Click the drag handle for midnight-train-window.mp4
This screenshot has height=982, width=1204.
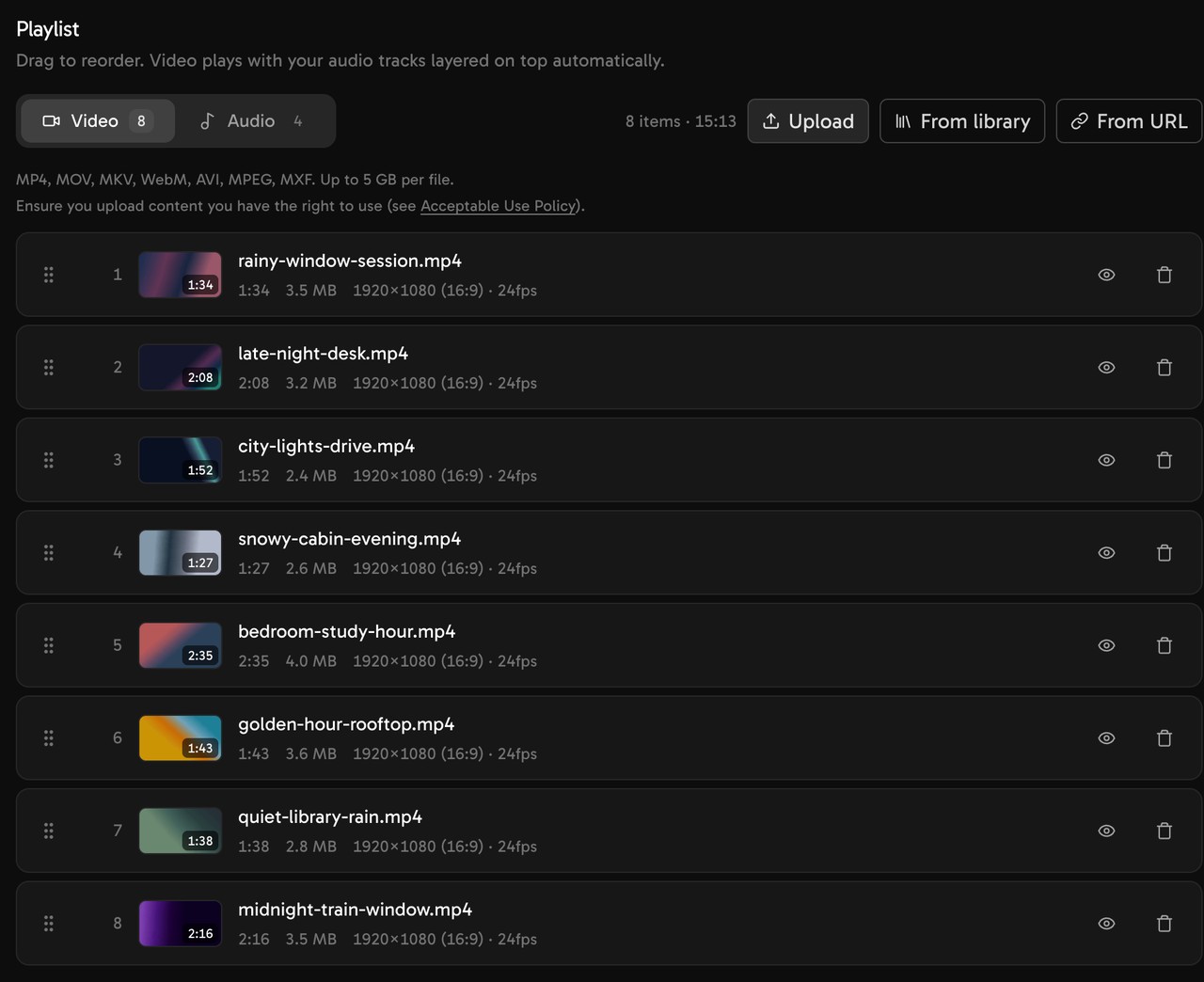49,924
